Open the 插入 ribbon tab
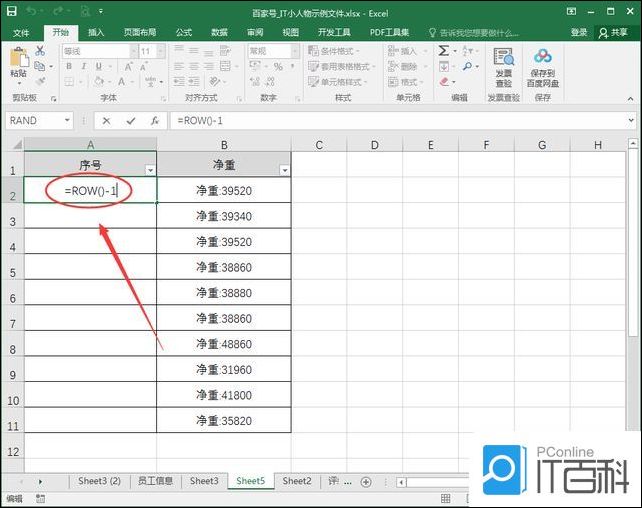642x508 pixels. coord(96,32)
